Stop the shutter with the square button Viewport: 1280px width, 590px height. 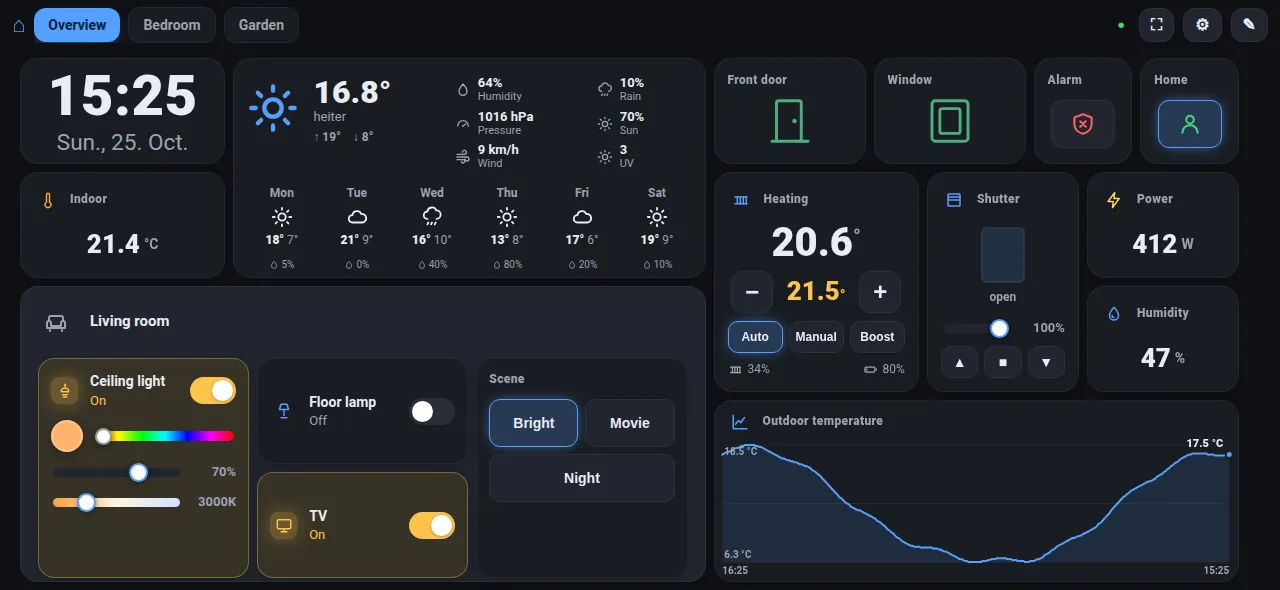pyautogui.click(x=1003, y=362)
